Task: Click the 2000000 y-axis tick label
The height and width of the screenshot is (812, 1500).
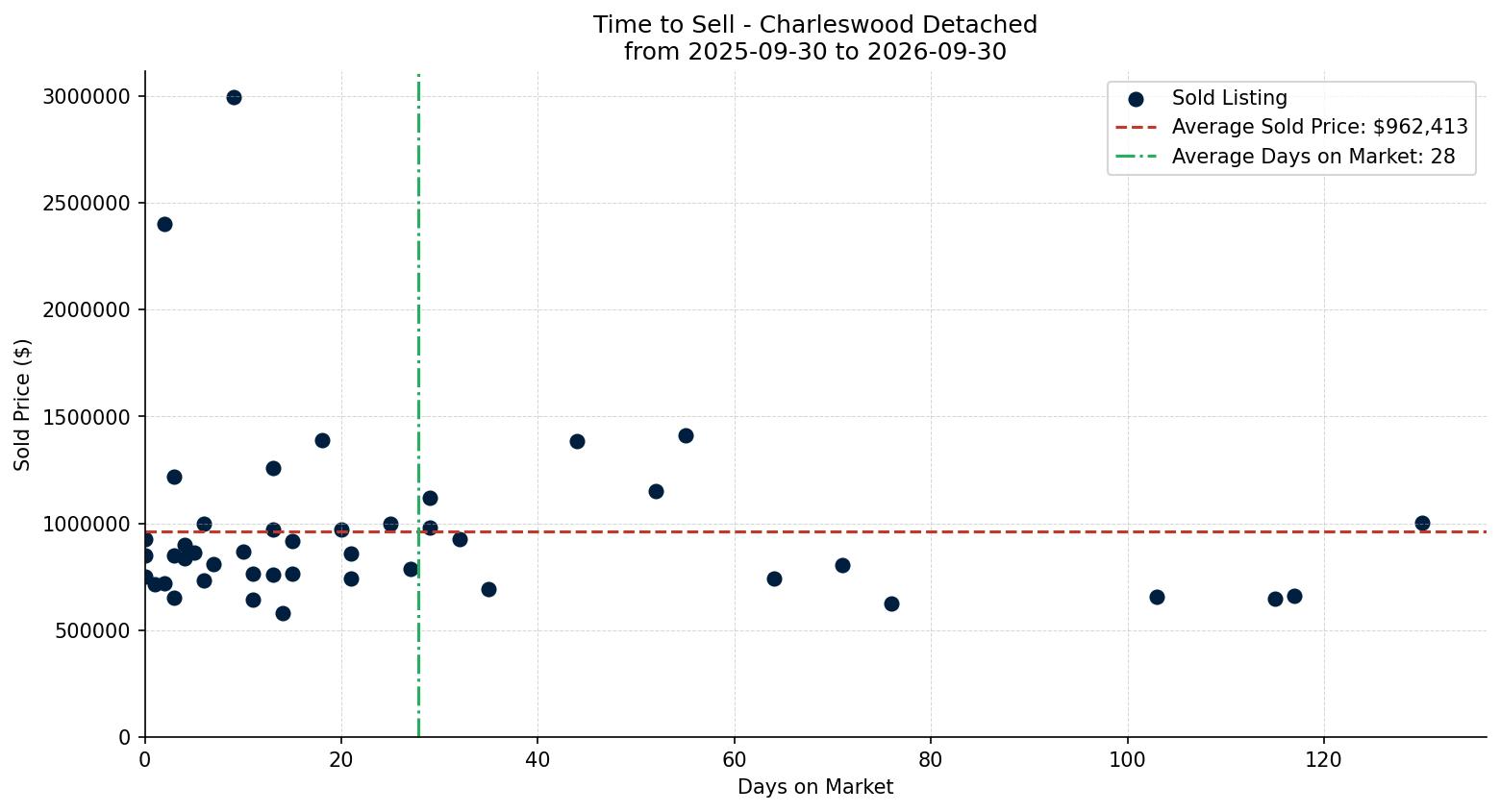Action: [x=87, y=309]
